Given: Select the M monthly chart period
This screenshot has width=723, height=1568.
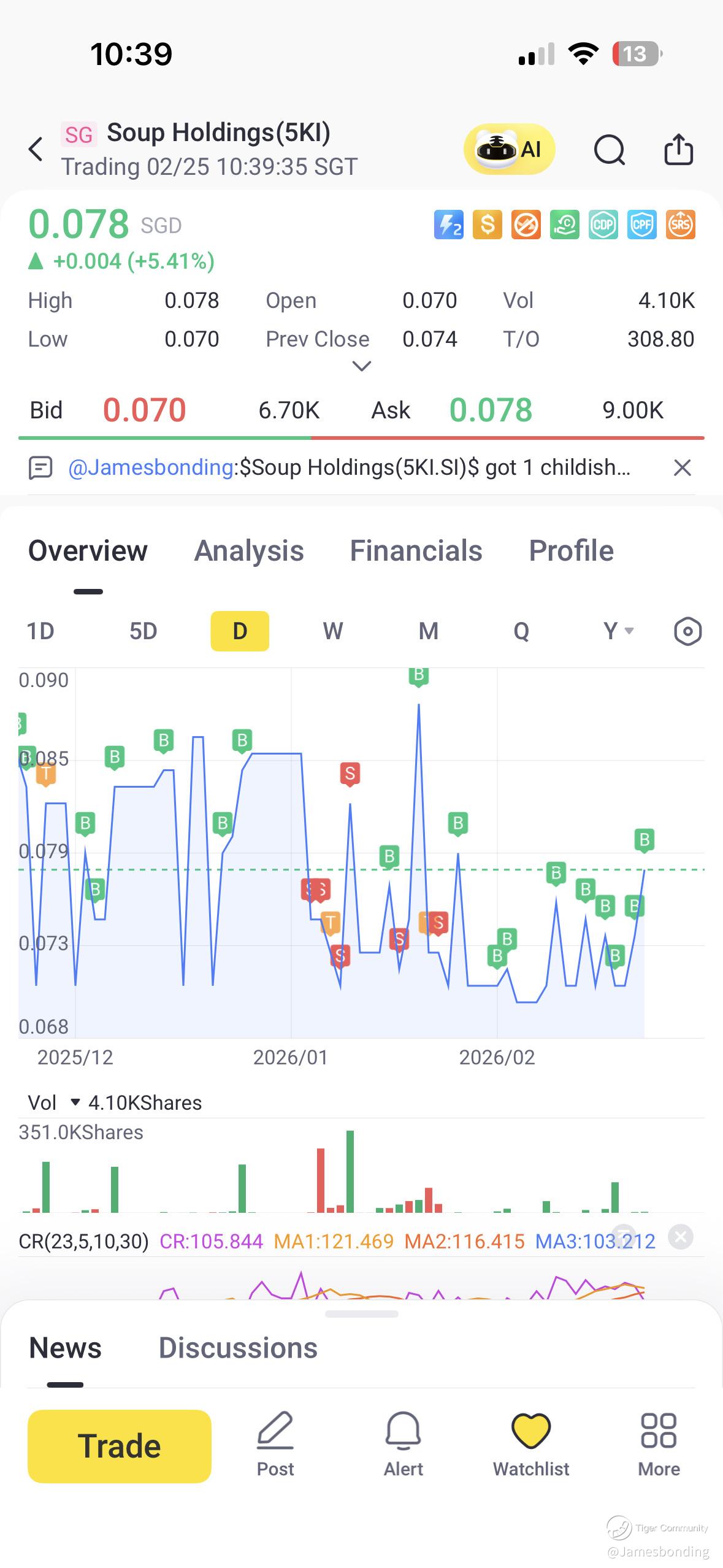Looking at the screenshot, I should pyautogui.click(x=429, y=631).
